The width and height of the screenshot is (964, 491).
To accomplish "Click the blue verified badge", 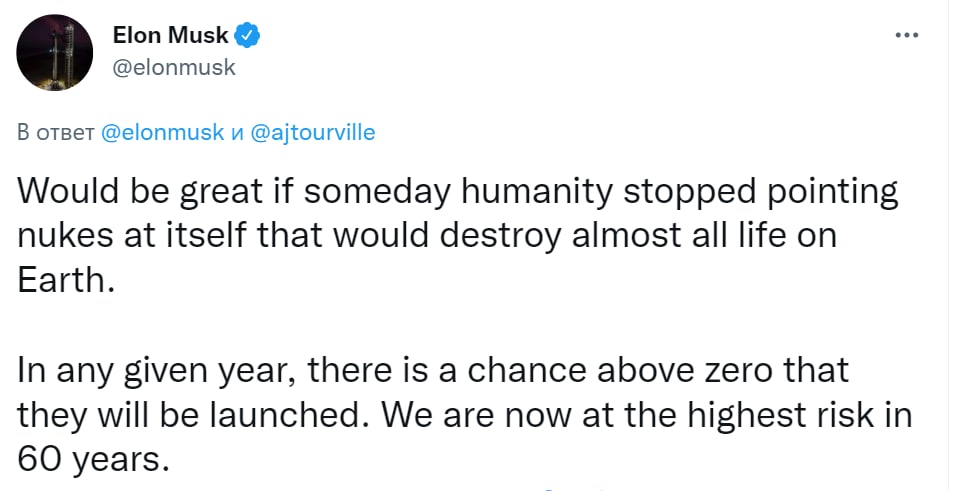I will tap(248, 37).
